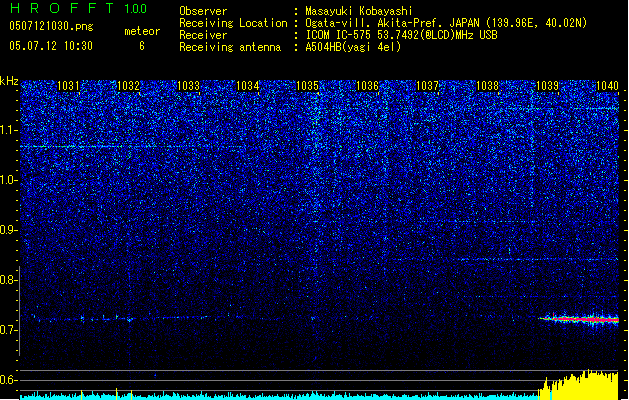Image resolution: width=629 pixels, height=400 pixels.
Task: Click the 1.1 frequency axis label
Action: click(x=9, y=130)
